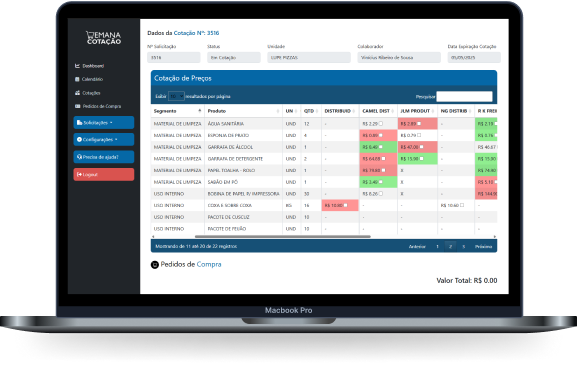Viewport: 577px width, 365px height.
Task: Click the Dashboard chart icon in sidebar
Action: pos(77,66)
